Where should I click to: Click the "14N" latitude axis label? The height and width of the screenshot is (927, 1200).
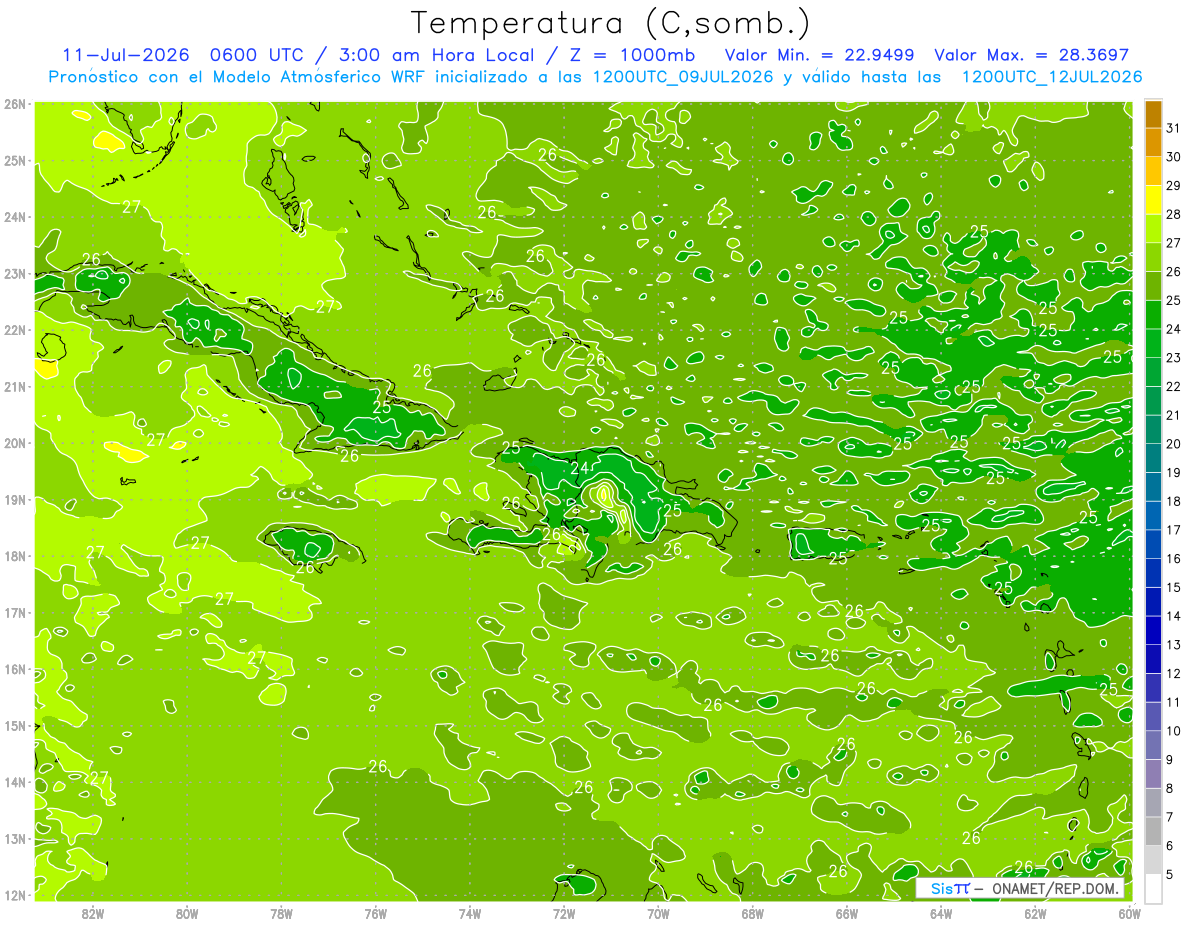[15, 782]
